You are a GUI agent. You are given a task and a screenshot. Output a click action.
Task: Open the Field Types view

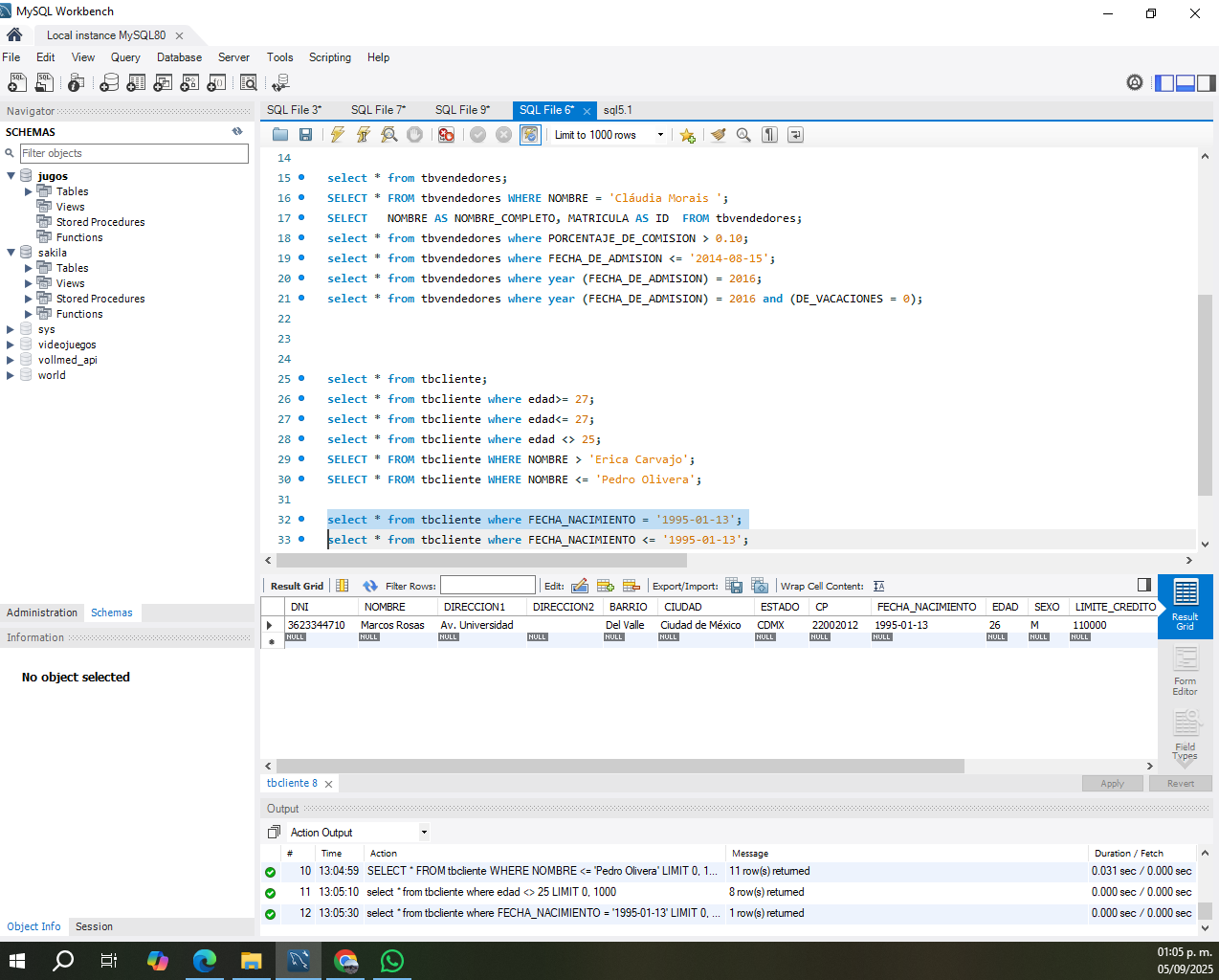point(1186,735)
